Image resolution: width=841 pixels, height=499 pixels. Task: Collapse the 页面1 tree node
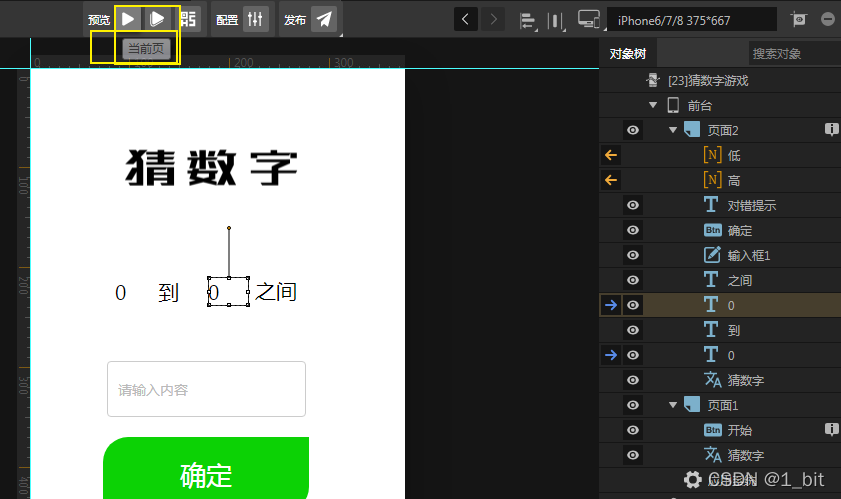point(673,405)
